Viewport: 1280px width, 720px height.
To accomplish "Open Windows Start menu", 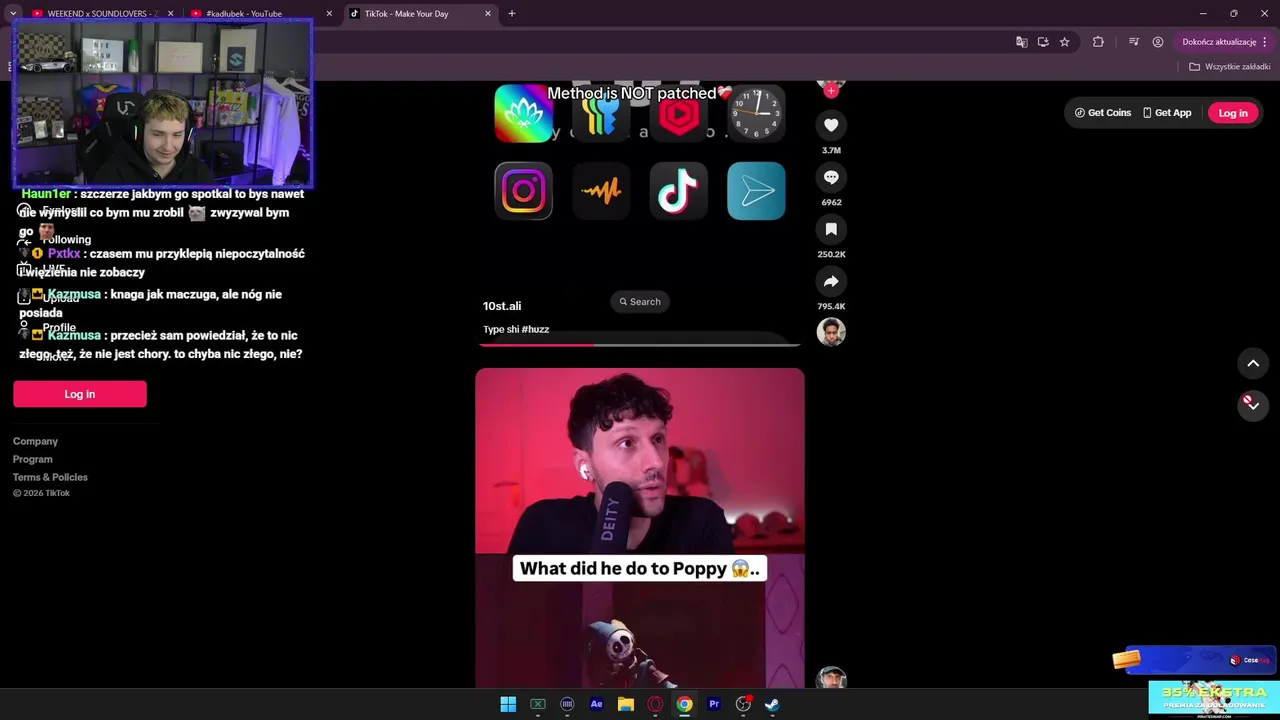I will click(x=508, y=704).
